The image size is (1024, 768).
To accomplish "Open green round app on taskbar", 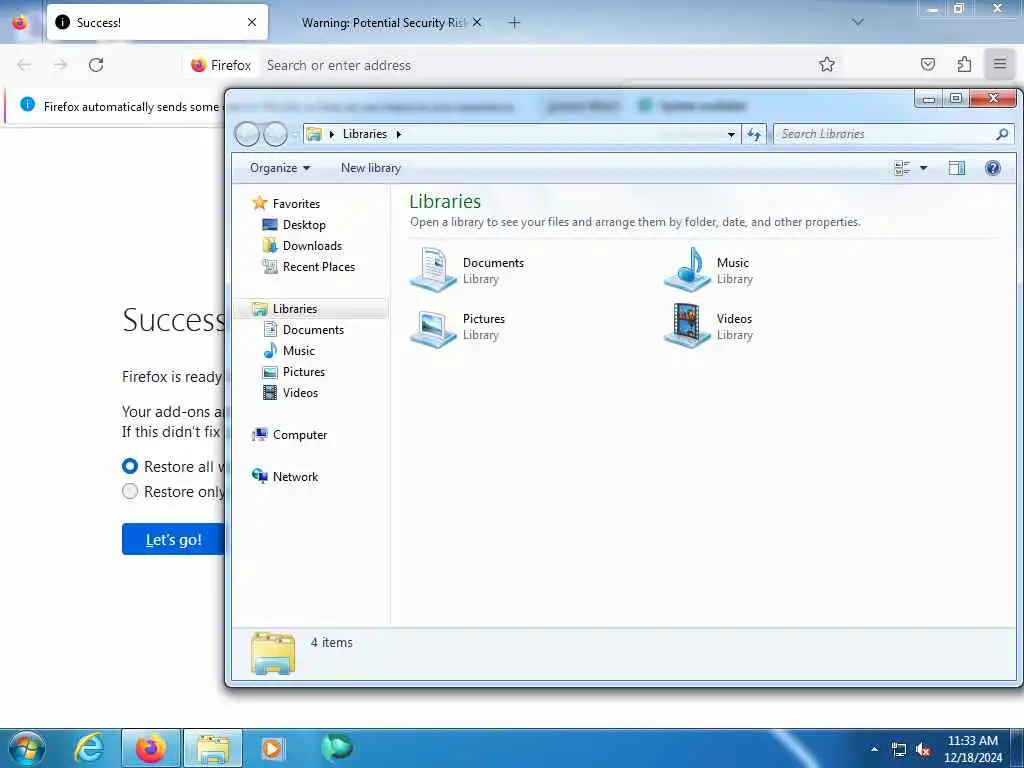I will (x=337, y=747).
